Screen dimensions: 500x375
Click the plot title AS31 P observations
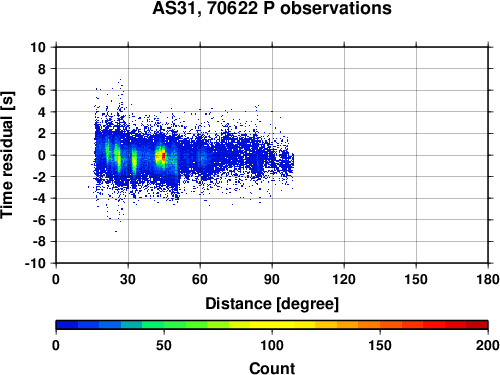coord(272,8)
